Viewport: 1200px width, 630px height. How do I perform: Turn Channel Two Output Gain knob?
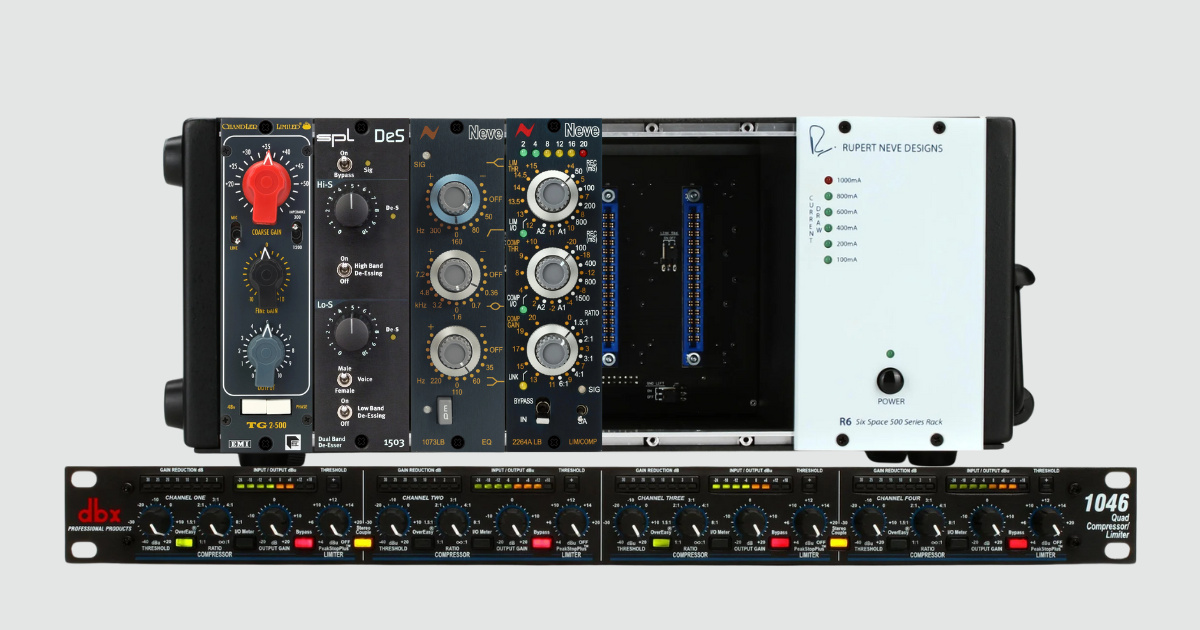[510, 523]
